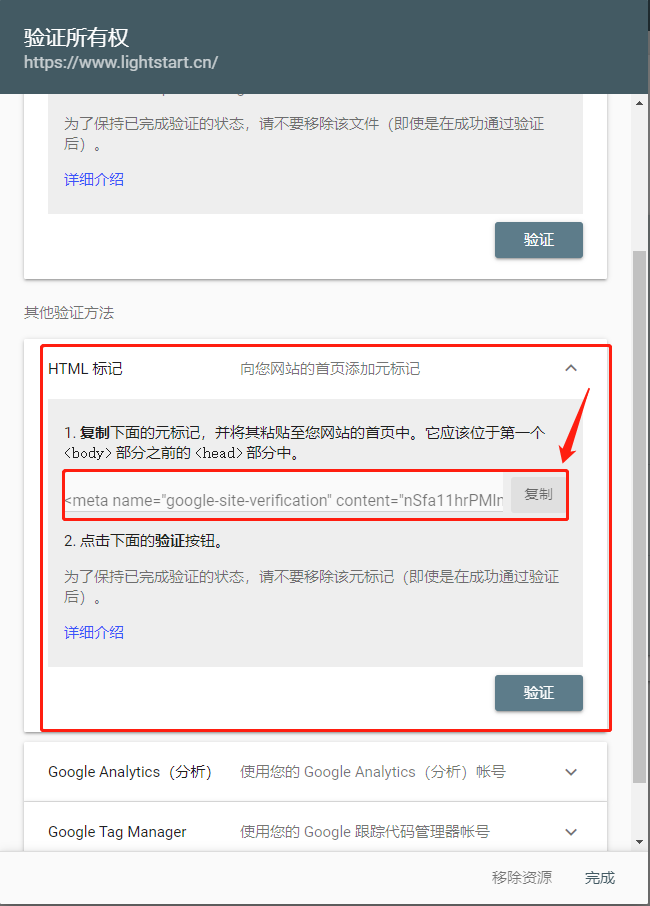Click the scrollbar up arrow
Screen dimensions: 650x906
[639, 103]
